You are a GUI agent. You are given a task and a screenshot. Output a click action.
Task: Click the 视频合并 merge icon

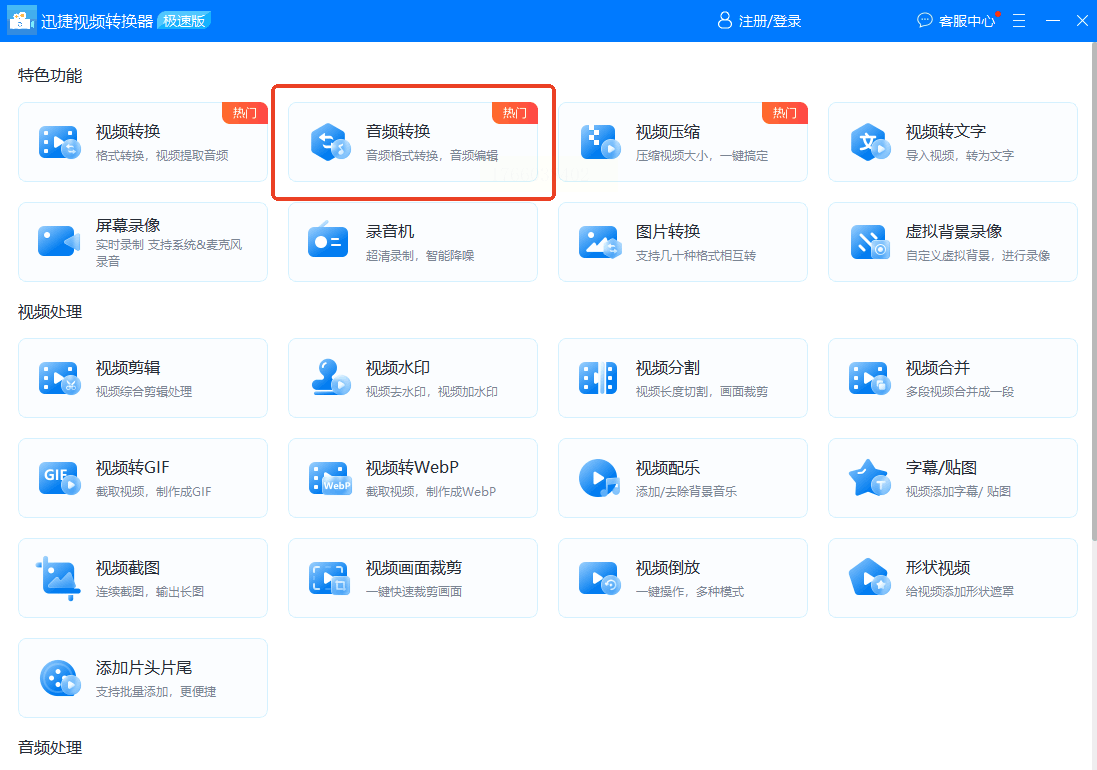point(869,378)
